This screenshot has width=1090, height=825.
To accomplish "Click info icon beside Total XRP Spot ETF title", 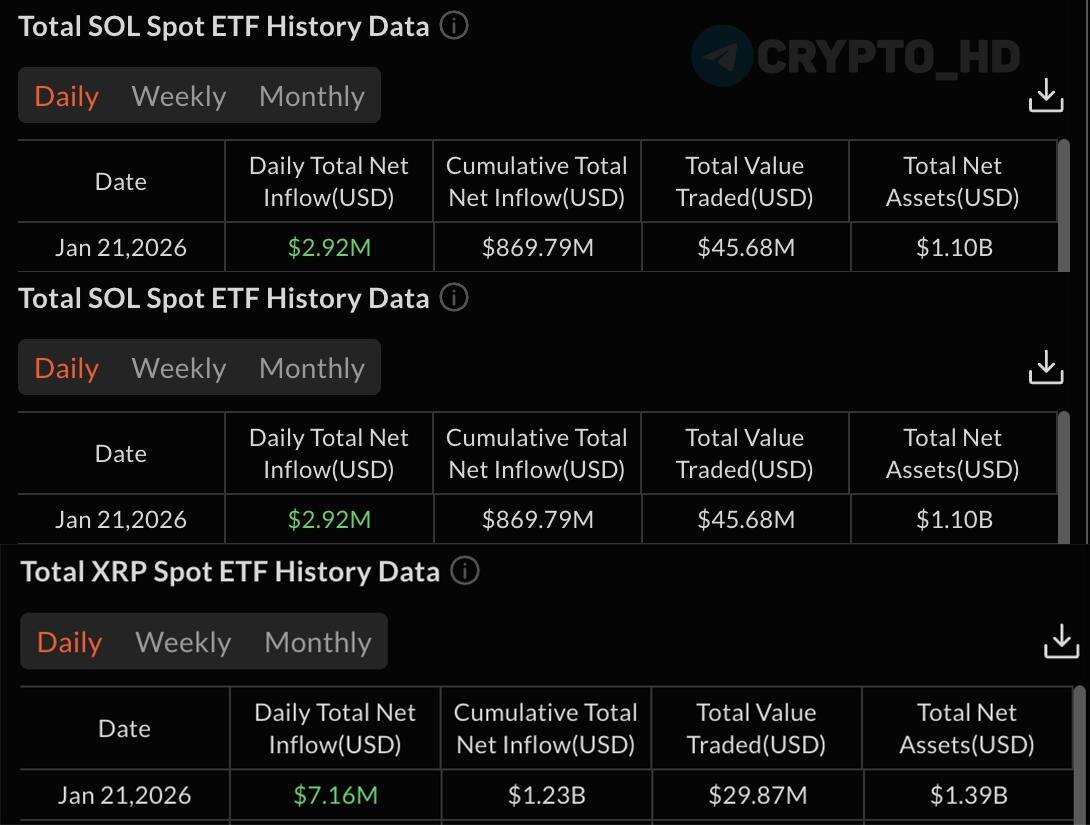I will click(465, 571).
